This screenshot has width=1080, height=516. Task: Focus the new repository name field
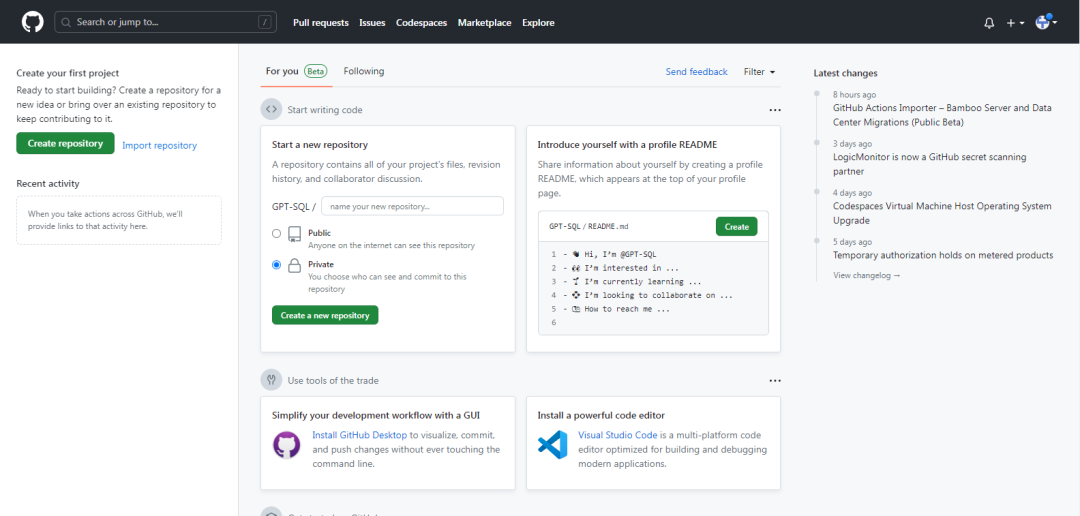click(x=412, y=206)
